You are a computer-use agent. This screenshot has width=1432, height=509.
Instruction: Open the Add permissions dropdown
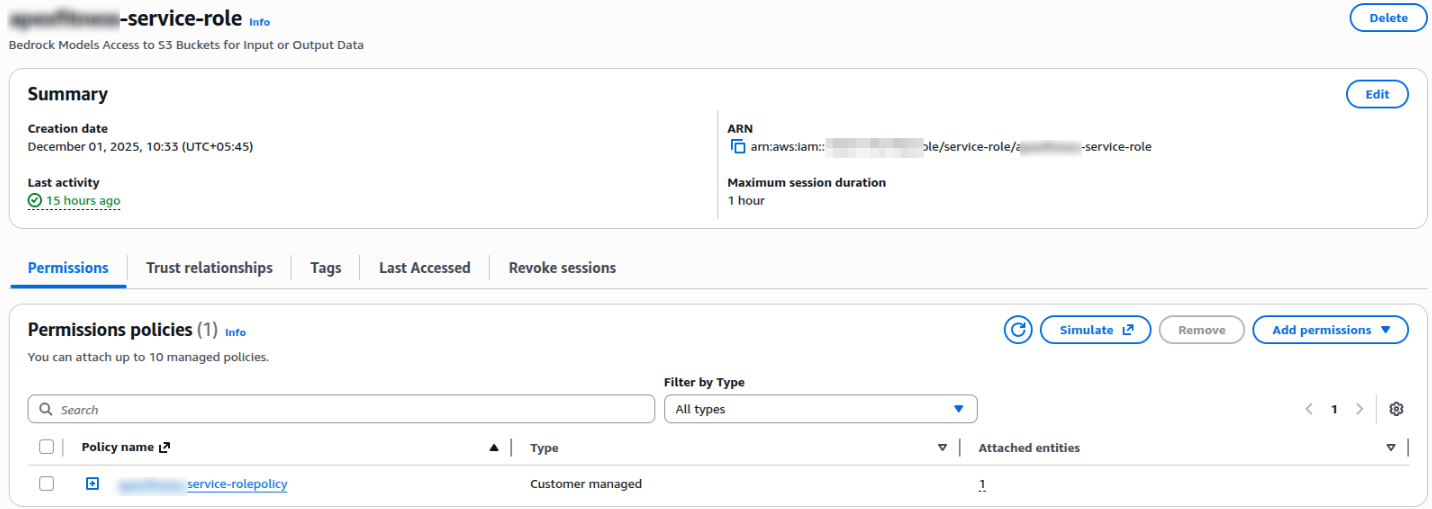[1330, 330]
